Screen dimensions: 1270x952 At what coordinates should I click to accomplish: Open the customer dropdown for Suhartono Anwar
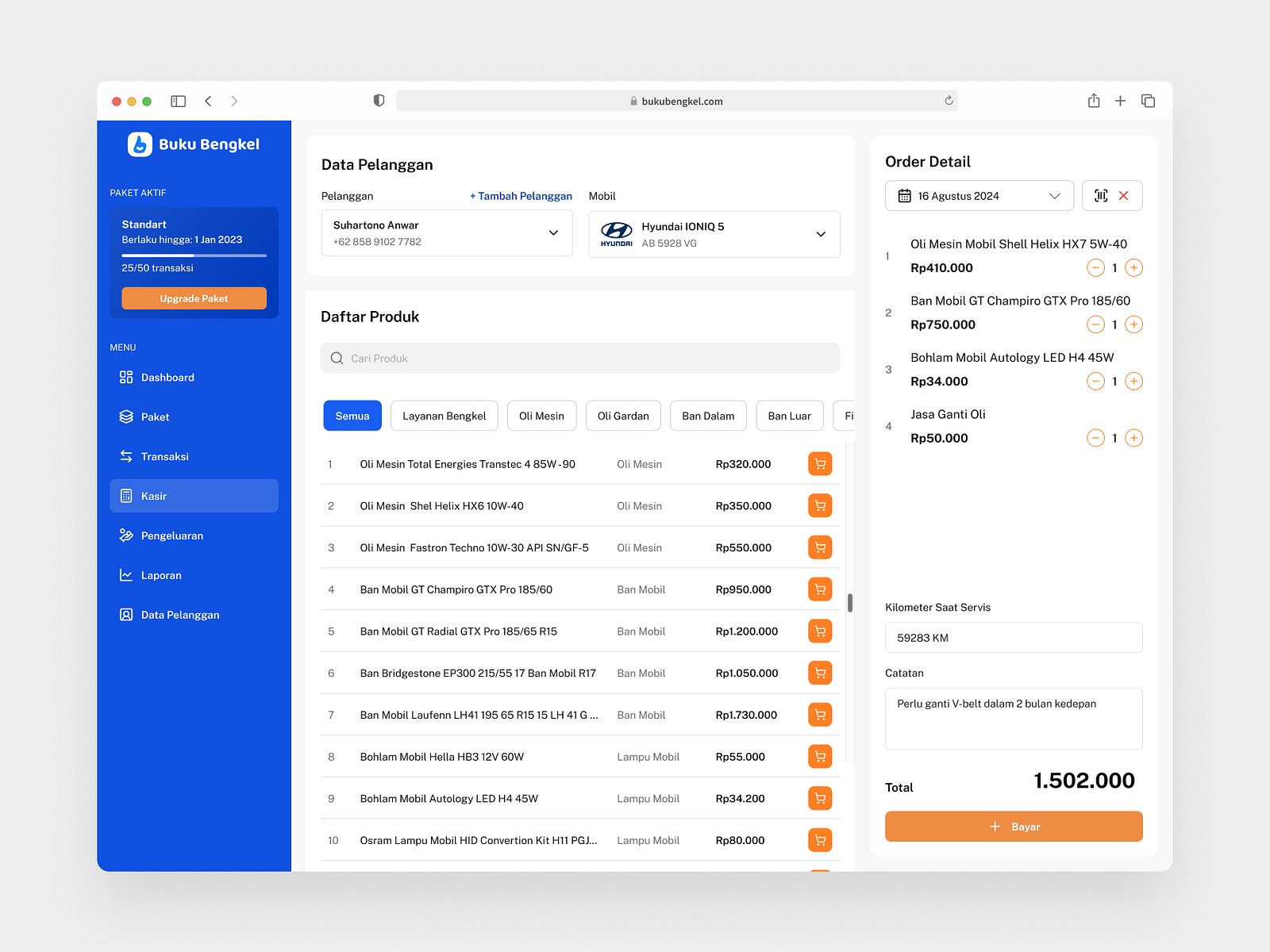553,232
